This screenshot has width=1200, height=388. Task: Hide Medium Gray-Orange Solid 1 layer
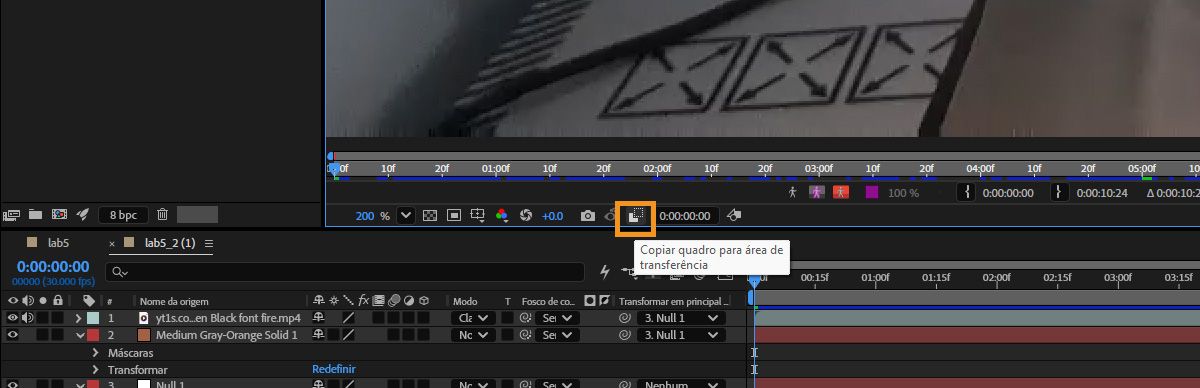pos(13,335)
